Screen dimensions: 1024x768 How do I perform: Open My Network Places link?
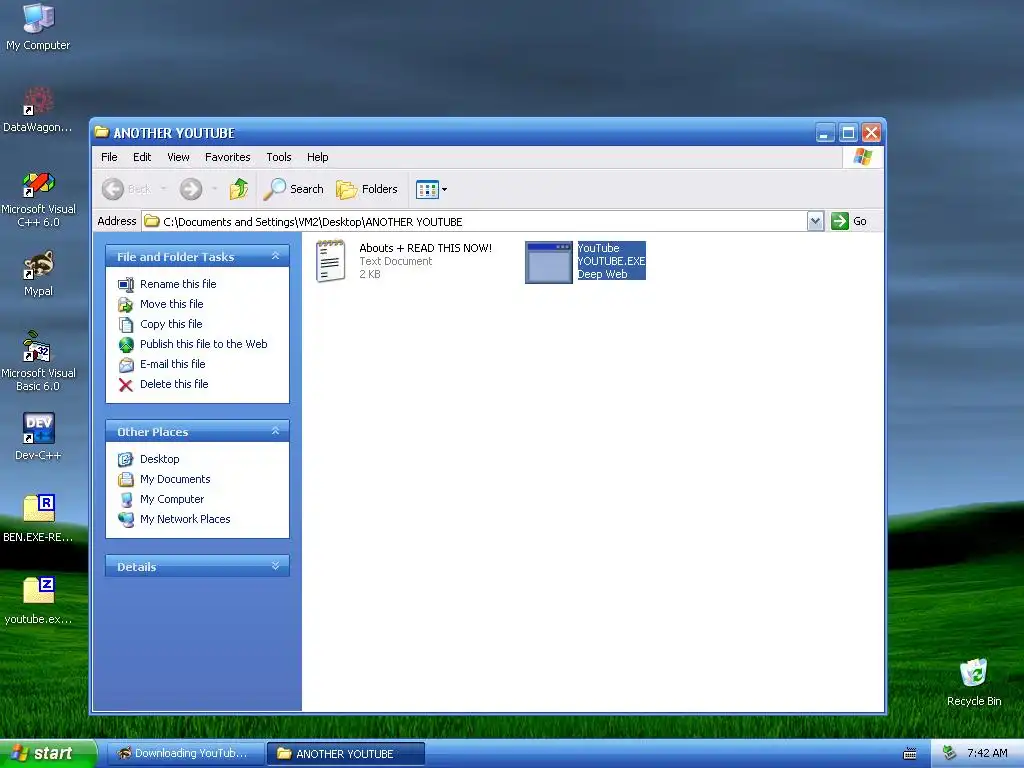tap(185, 519)
